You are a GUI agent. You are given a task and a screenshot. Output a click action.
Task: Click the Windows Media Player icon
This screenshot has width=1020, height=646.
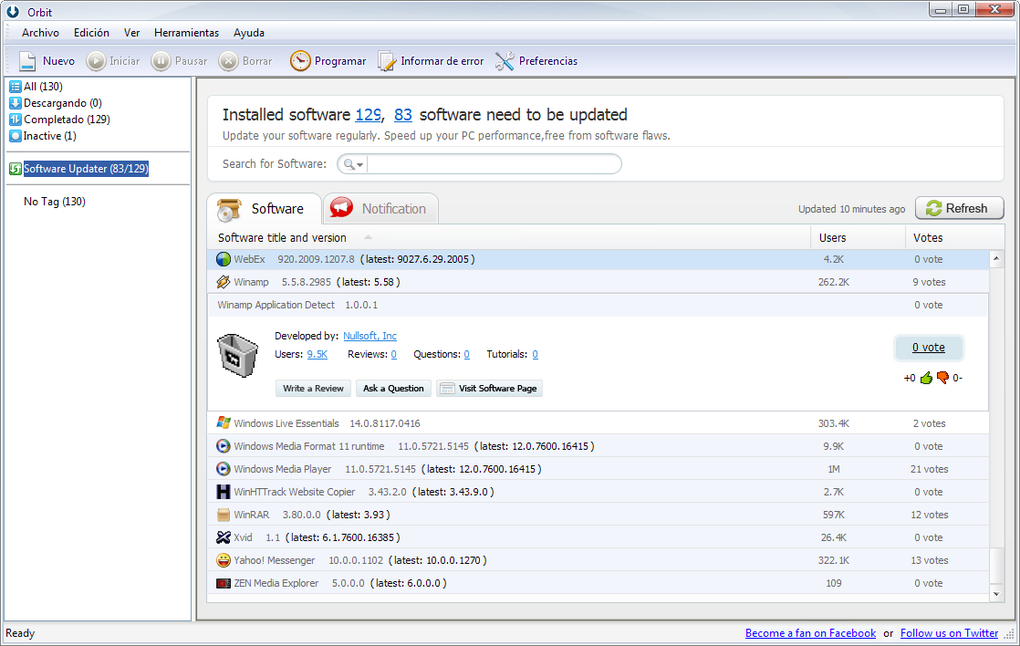(x=224, y=469)
